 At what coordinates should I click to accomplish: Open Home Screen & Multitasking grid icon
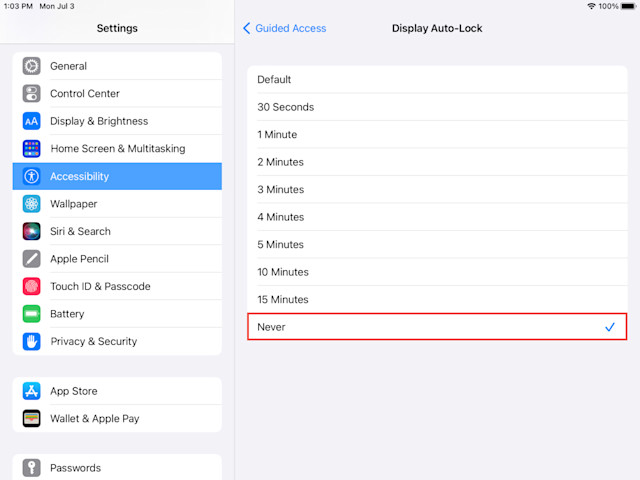click(x=31, y=149)
